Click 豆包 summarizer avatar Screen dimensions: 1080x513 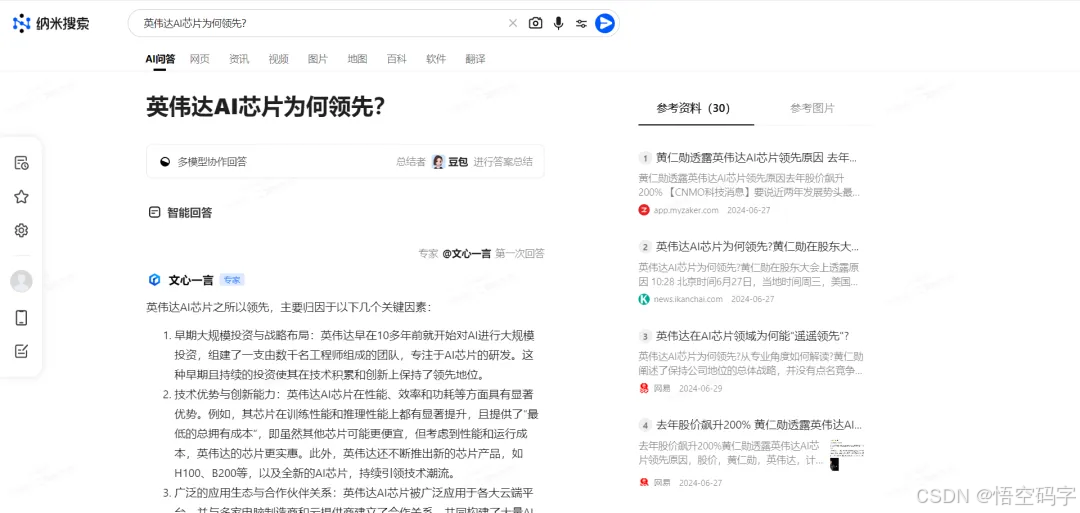point(438,162)
